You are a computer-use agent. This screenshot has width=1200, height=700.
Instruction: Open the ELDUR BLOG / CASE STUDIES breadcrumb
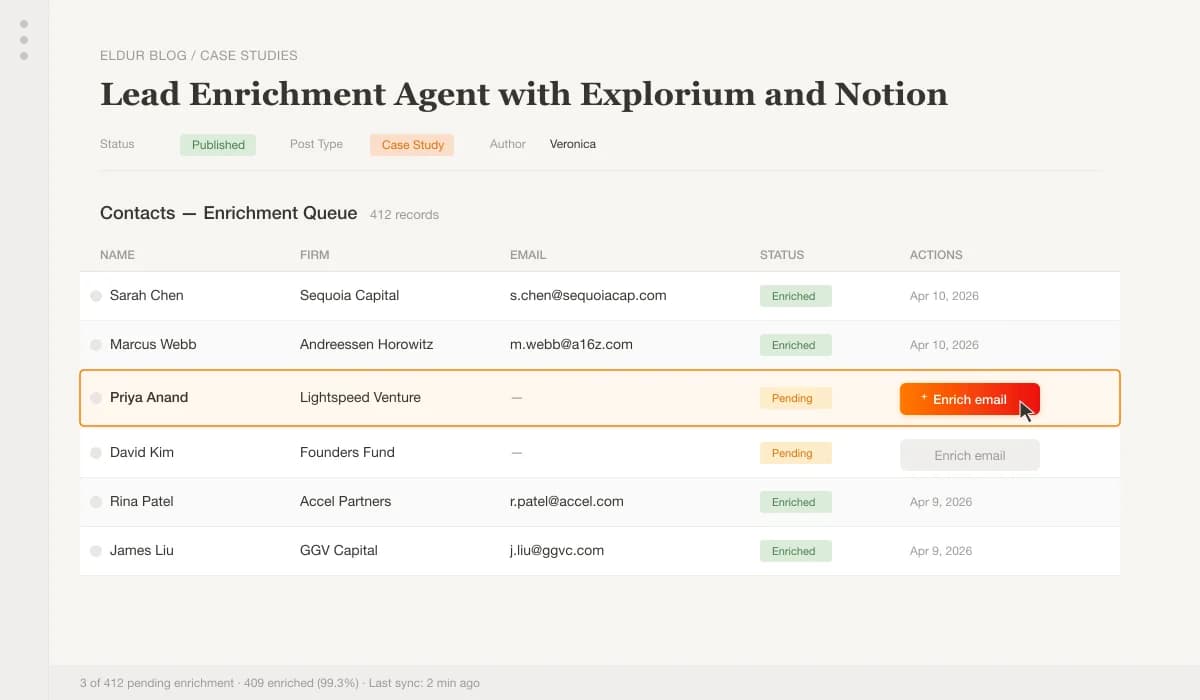pos(199,55)
